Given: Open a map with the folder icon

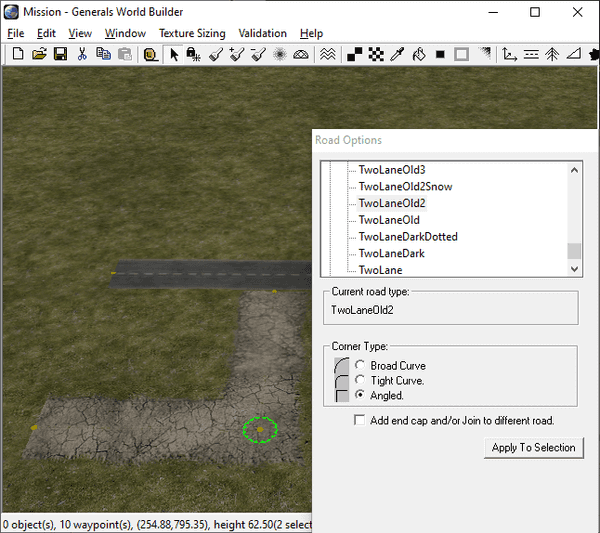Looking at the screenshot, I should point(39,54).
